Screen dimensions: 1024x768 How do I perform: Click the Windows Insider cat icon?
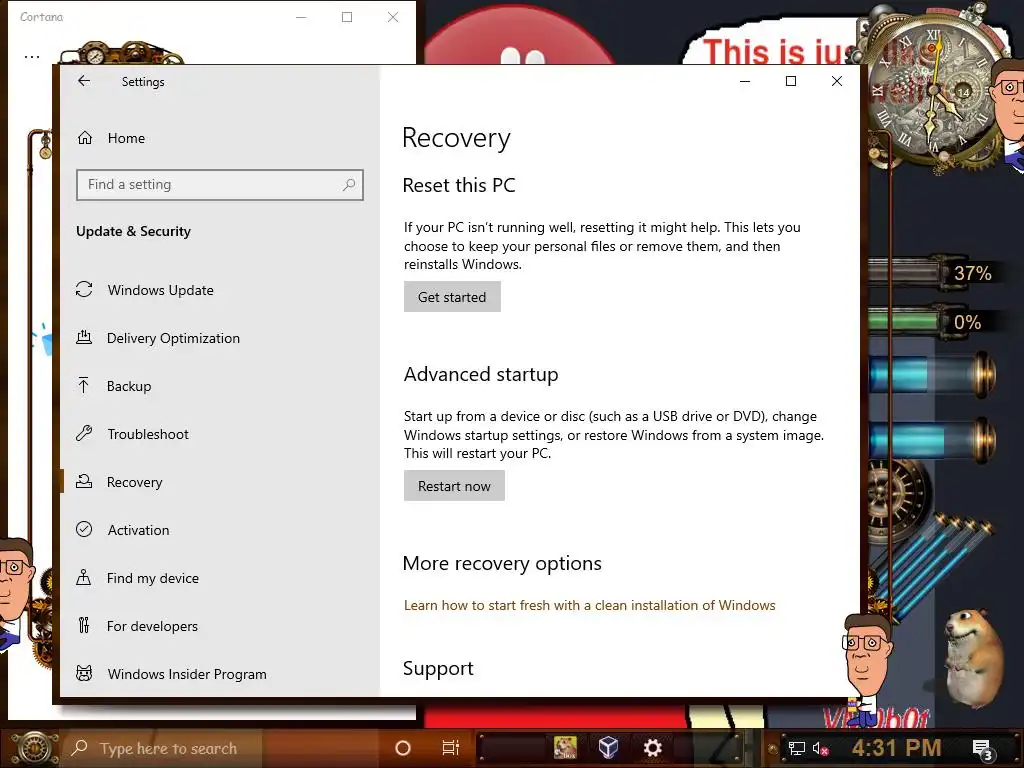point(84,673)
